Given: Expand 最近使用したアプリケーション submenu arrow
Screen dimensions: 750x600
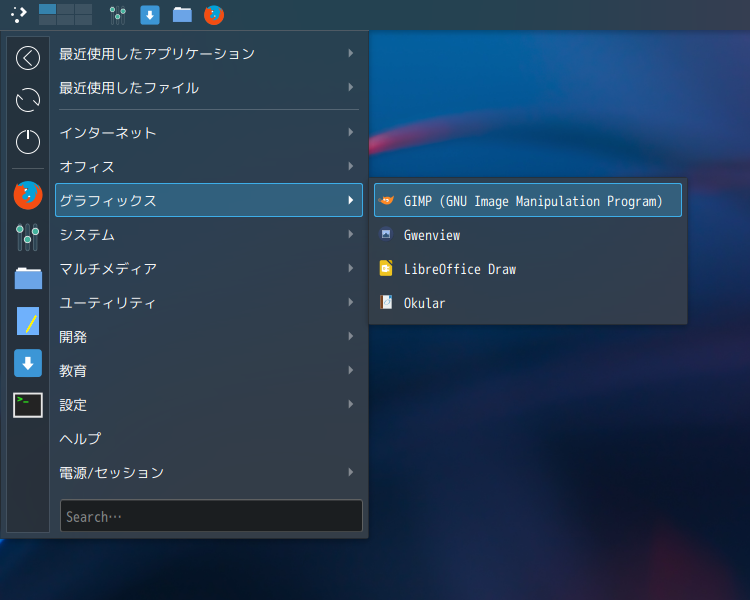Looking at the screenshot, I should 351,53.
